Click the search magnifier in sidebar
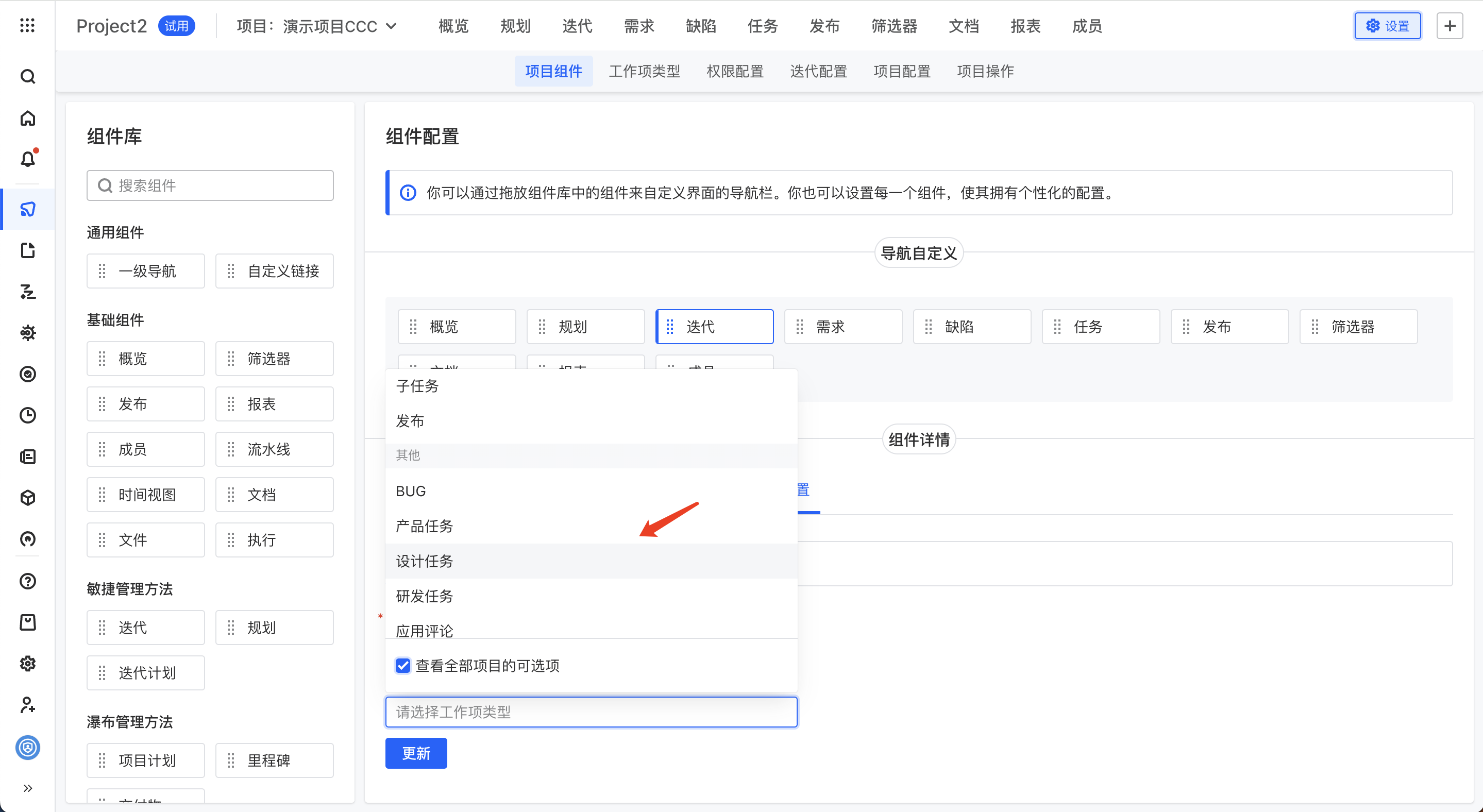Screen dimensions: 1483x812 [x=28, y=77]
